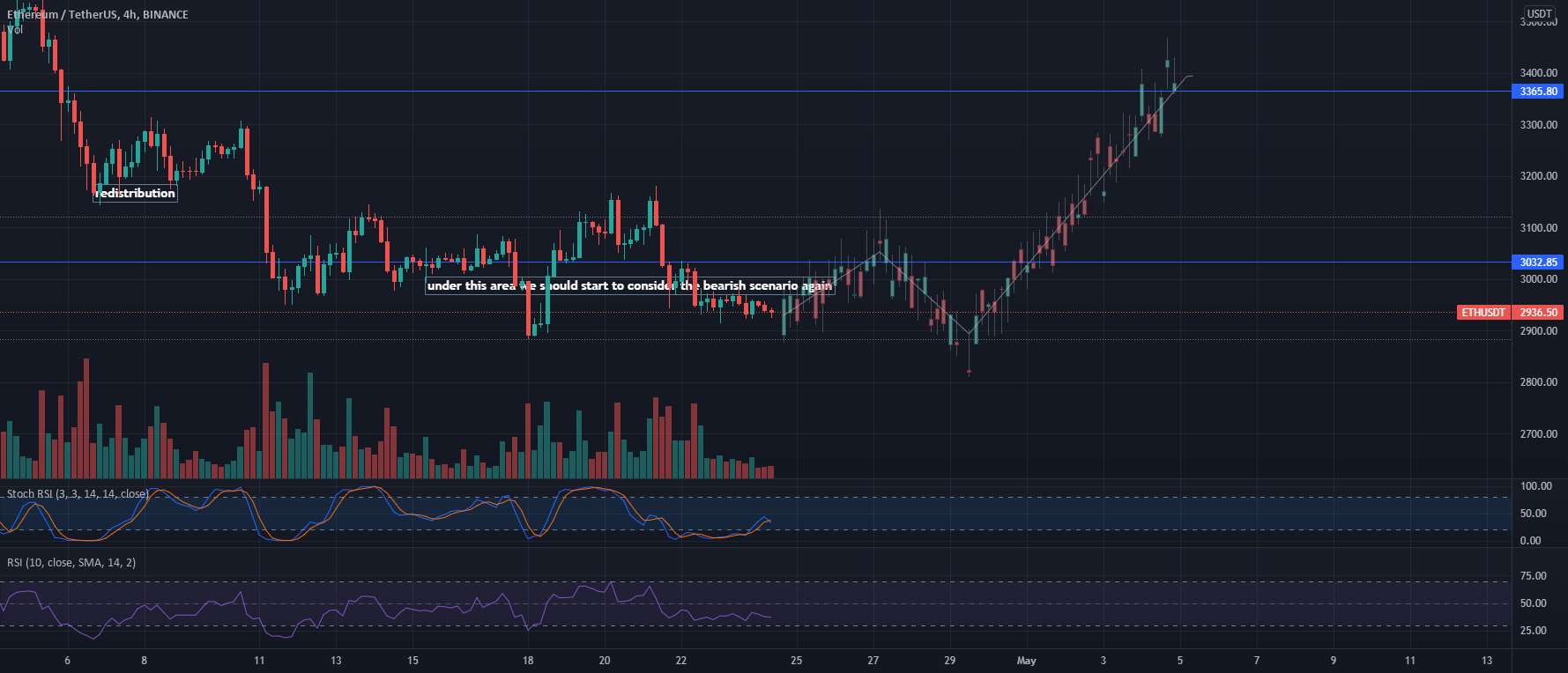Screen dimensions: 1568x673
Task: Select the Vol indicator label
Action: click(x=15, y=30)
